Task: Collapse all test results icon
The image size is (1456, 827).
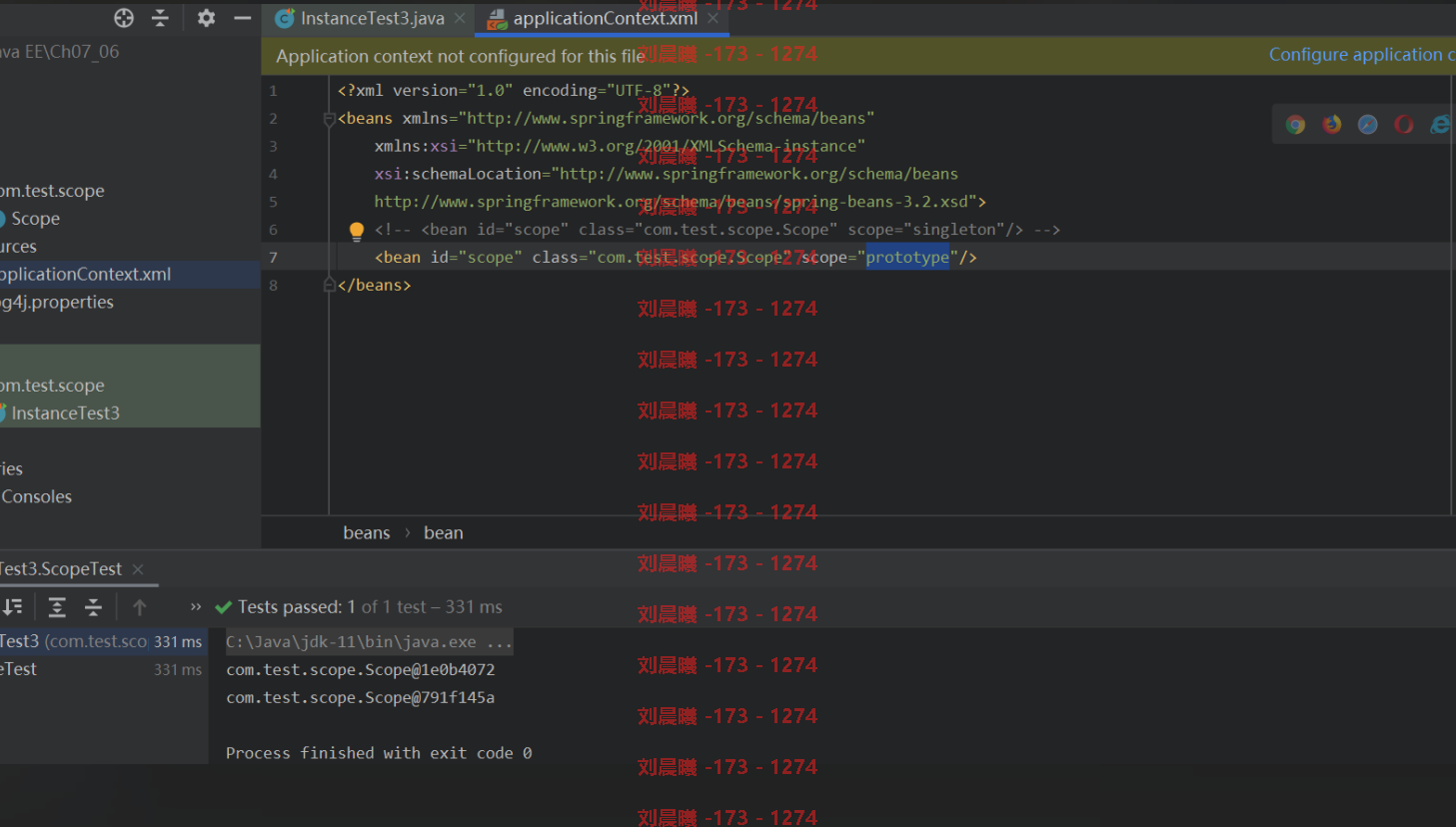Action: [x=93, y=607]
